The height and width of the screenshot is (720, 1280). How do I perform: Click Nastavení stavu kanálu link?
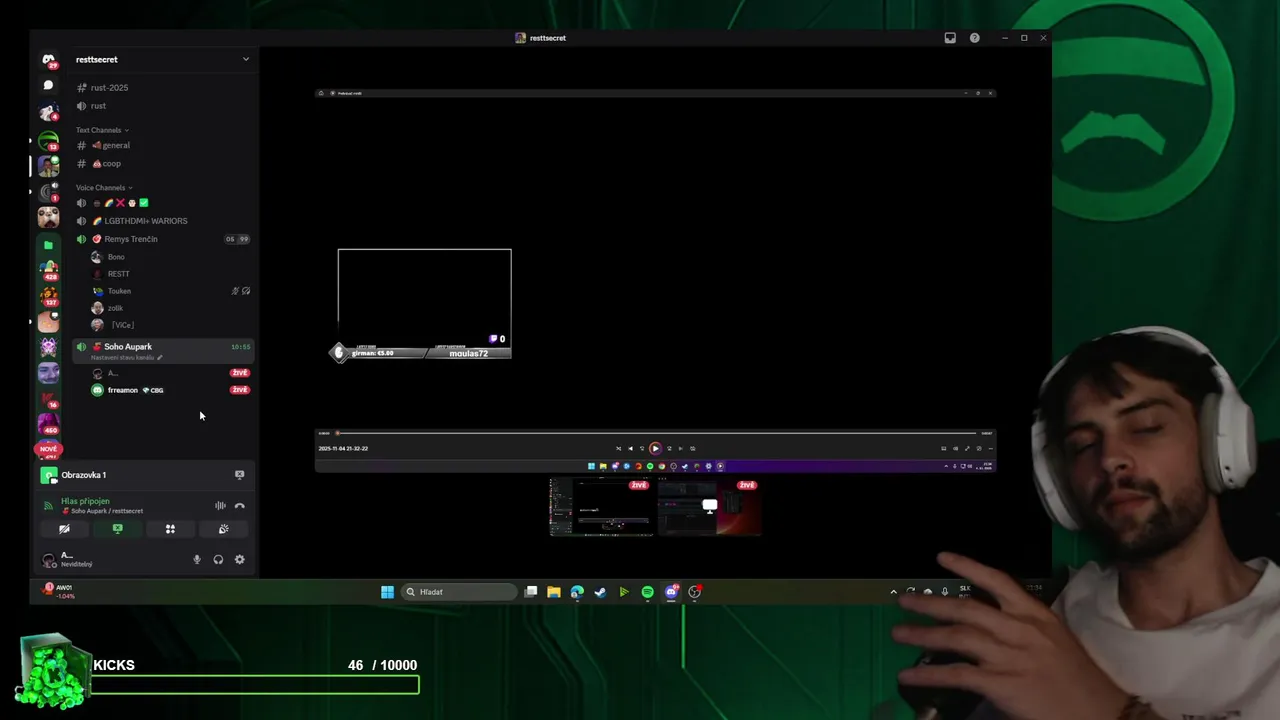(x=122, y=357)
